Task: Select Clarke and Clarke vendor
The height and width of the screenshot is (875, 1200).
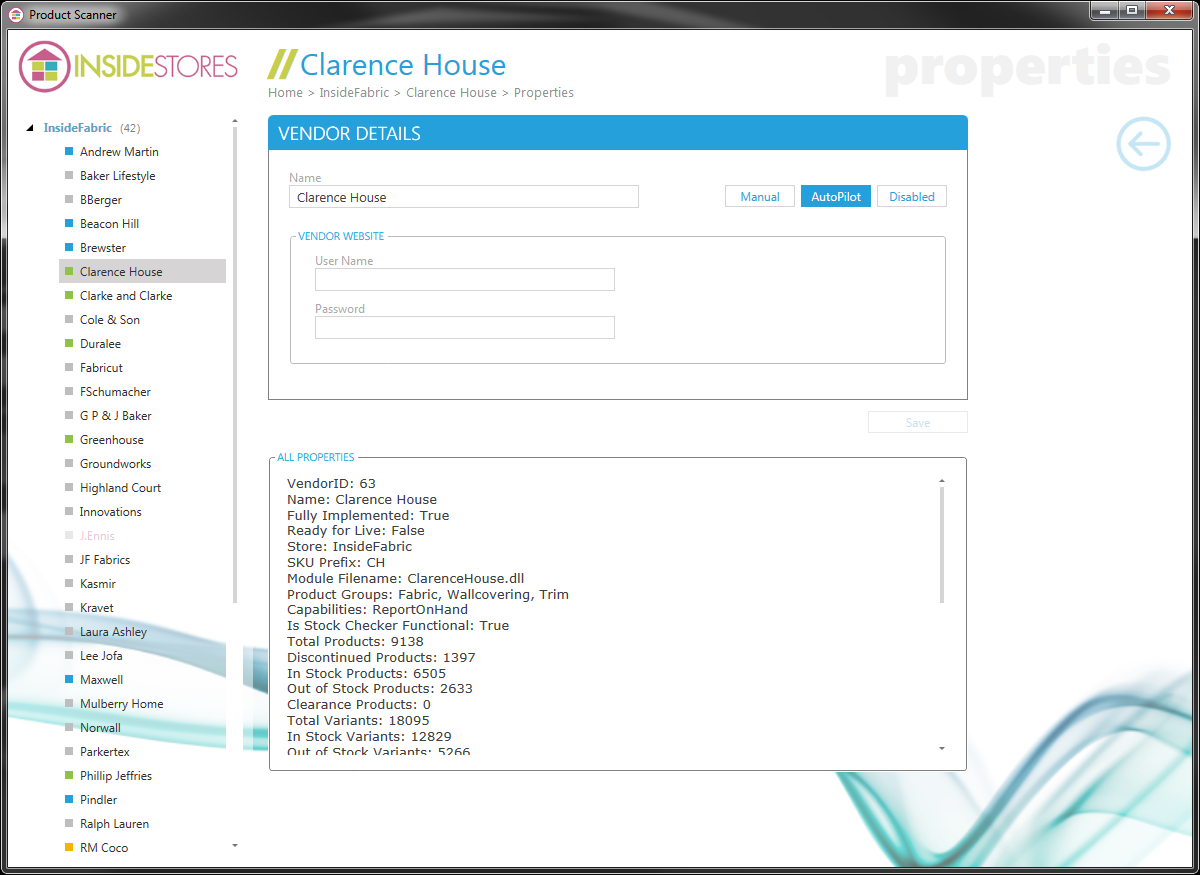Action: coord(126,296)
